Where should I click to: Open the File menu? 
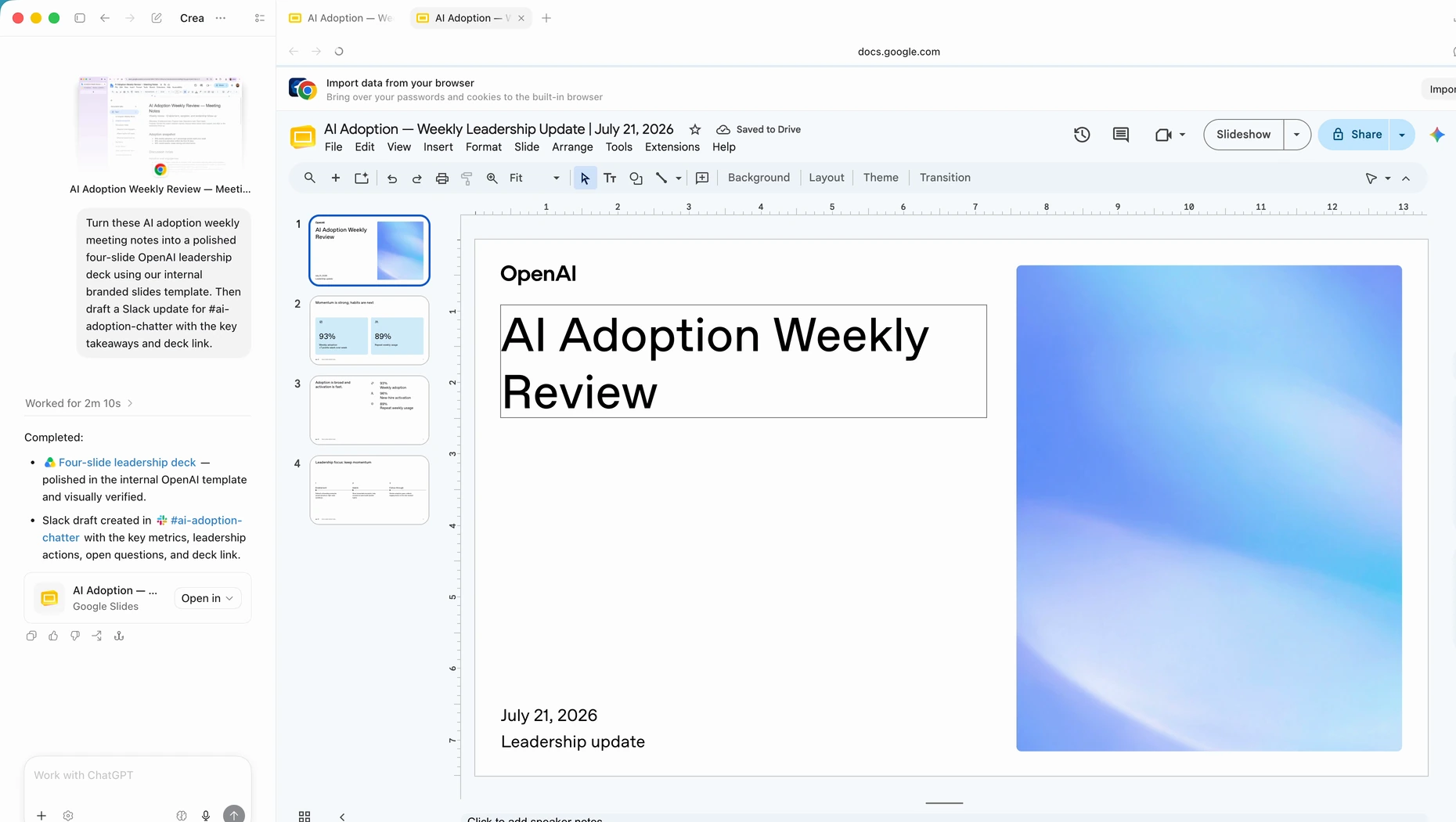[333, 147]
